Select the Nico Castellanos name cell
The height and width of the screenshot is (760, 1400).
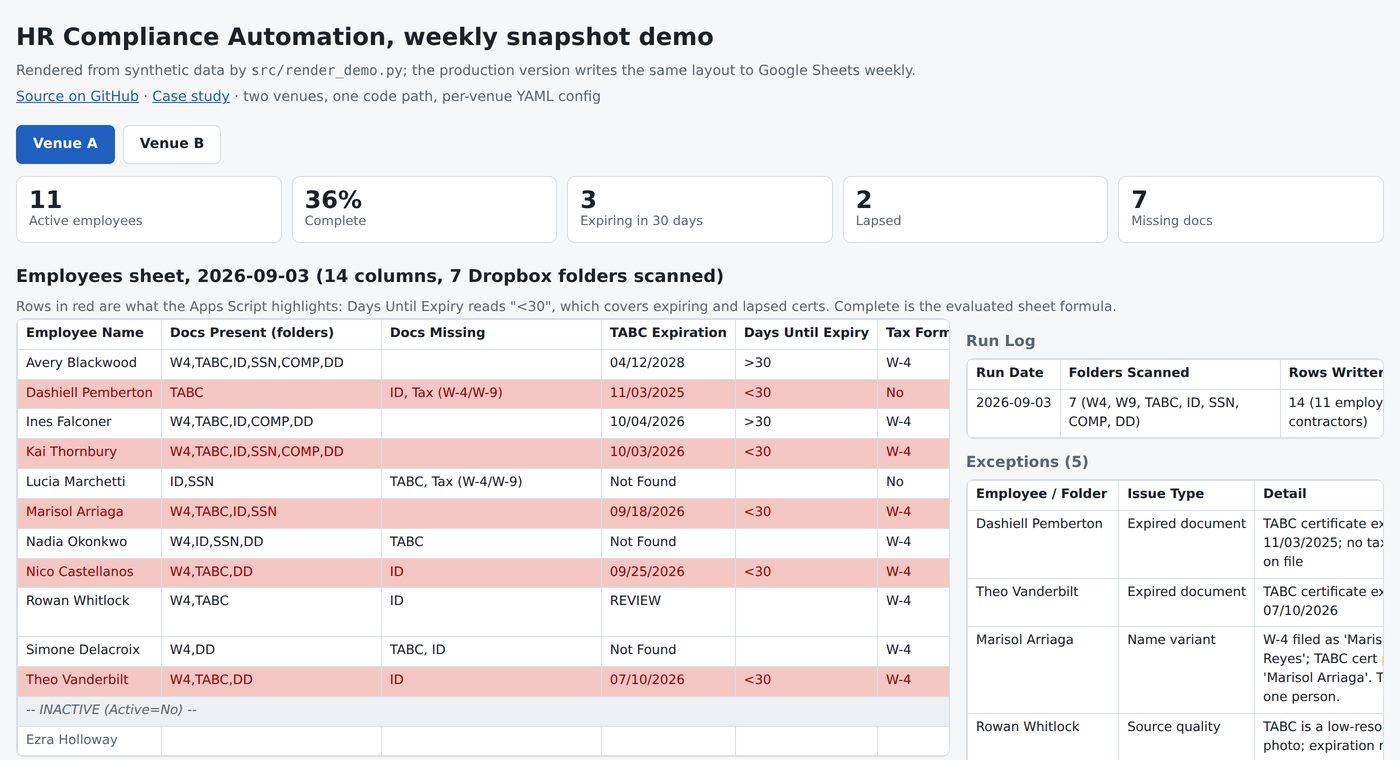(89, 573)
